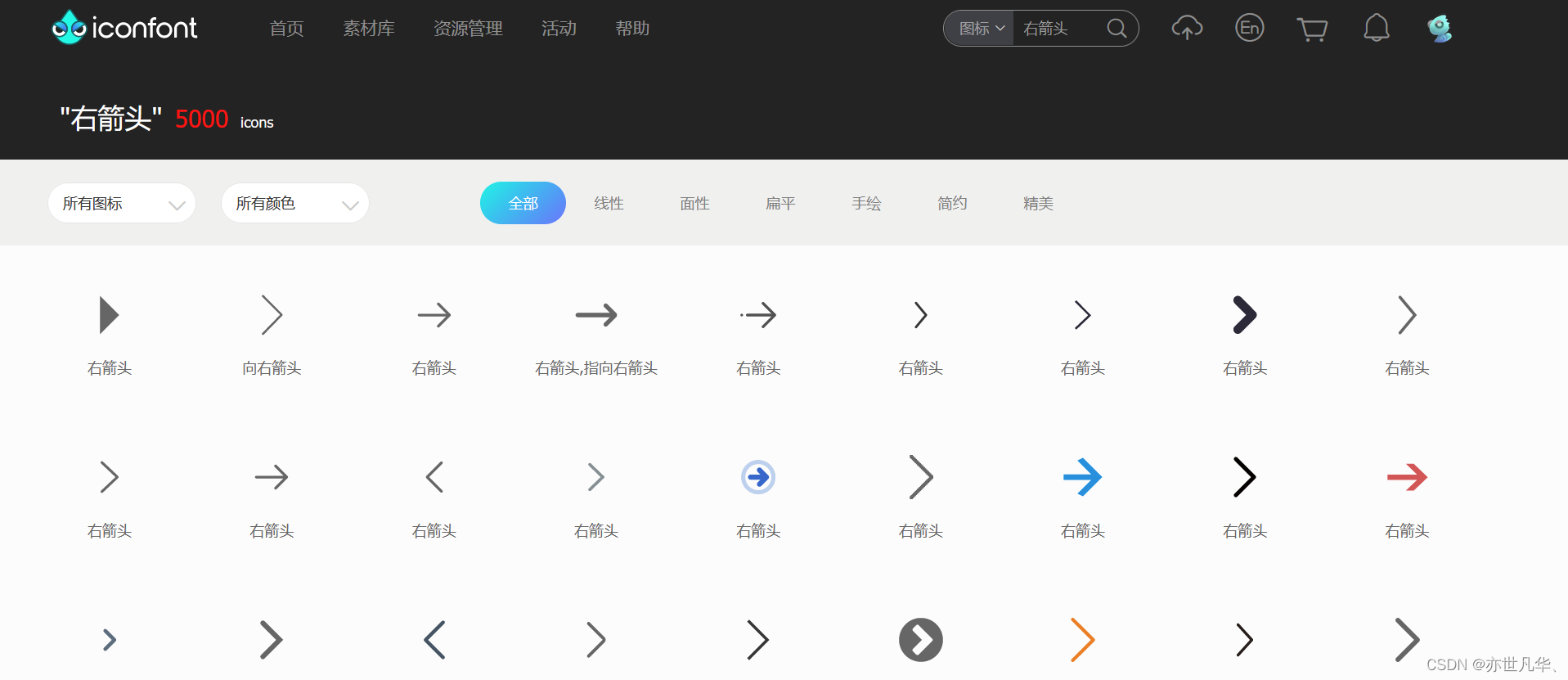Screen dimensions: 1568x680
Task: Open the 首页 home page
Action: pyautogui.click(x=287, y=29)
